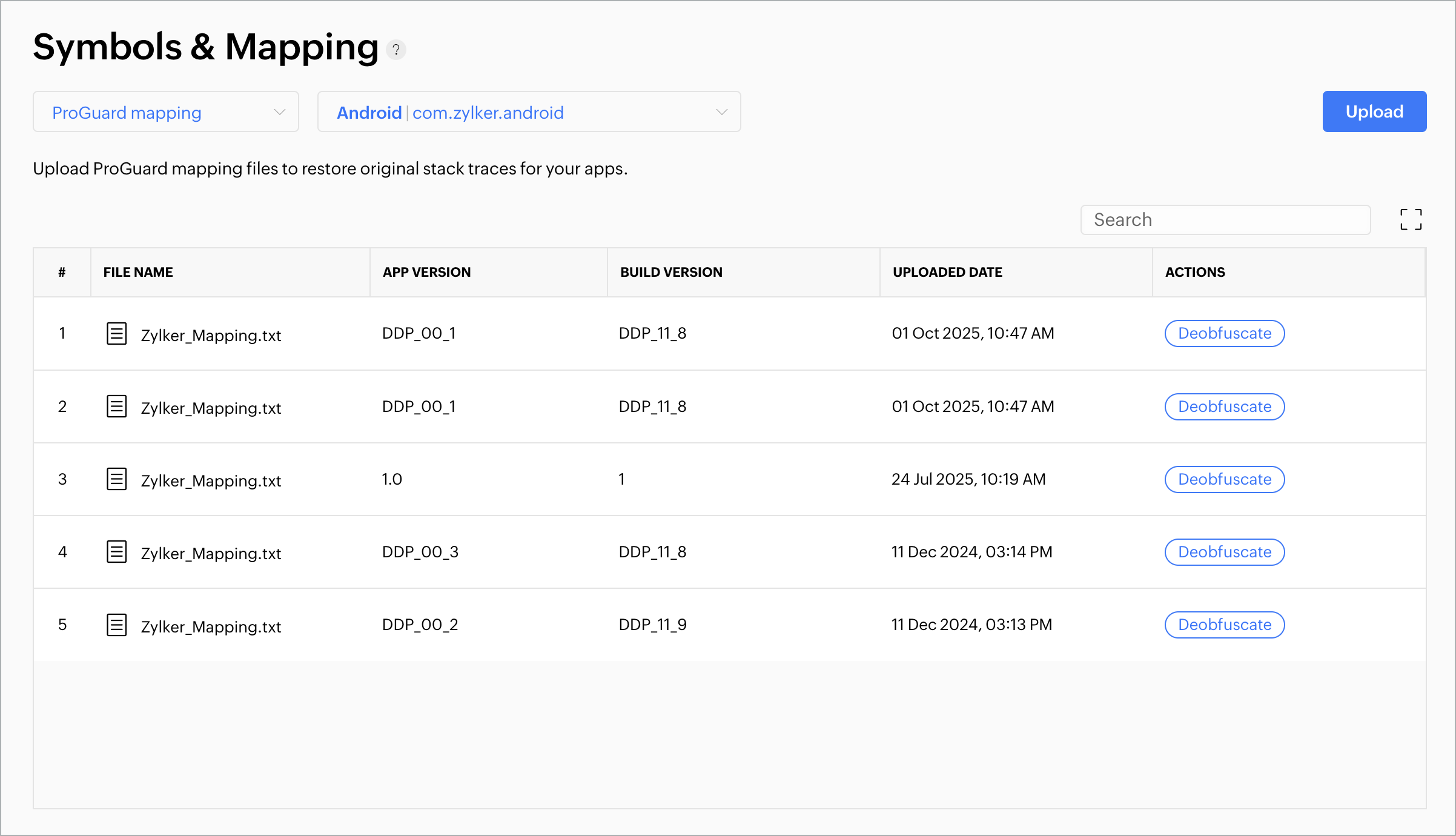Deobfuscate the DDP_00_3 mapping file
The image size is (1456, 836).
[1224, 552]
